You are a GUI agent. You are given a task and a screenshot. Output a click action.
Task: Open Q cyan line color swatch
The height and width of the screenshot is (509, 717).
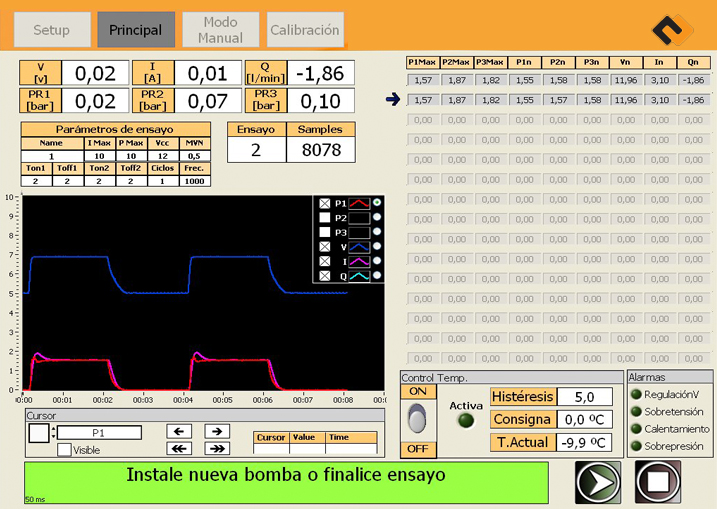point(359,276)
